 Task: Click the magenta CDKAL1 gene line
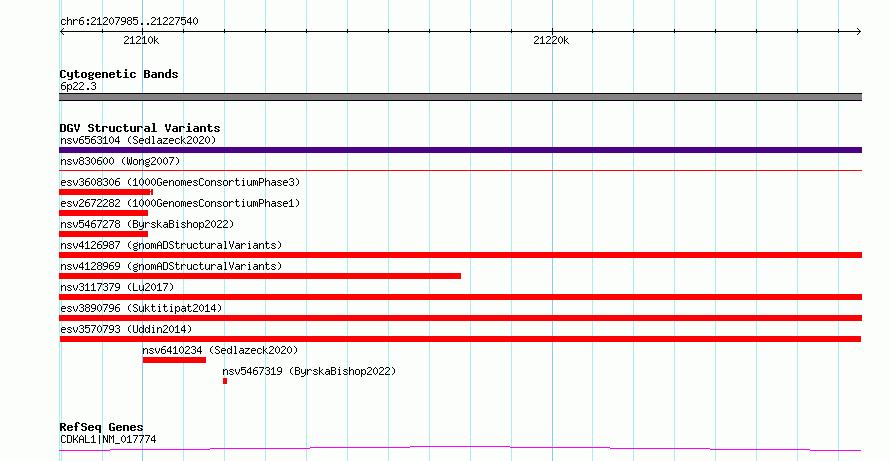[x=460, y=449]
